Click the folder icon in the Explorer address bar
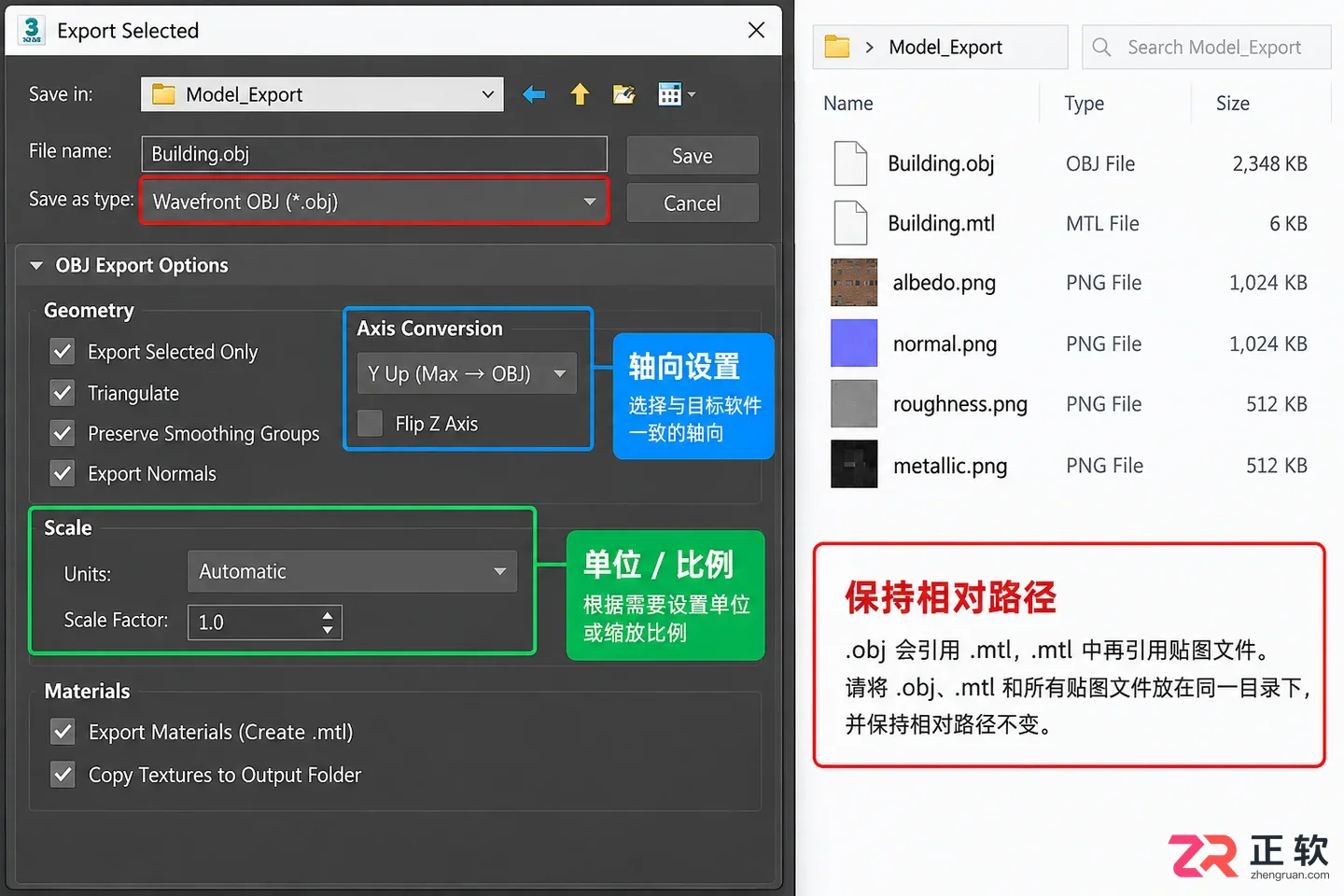1344x896 pixels. coord(837,47)
